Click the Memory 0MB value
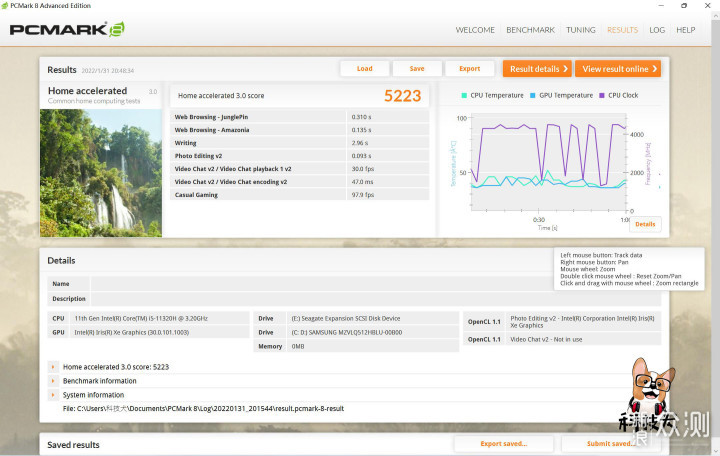 [x=298, y=346]
